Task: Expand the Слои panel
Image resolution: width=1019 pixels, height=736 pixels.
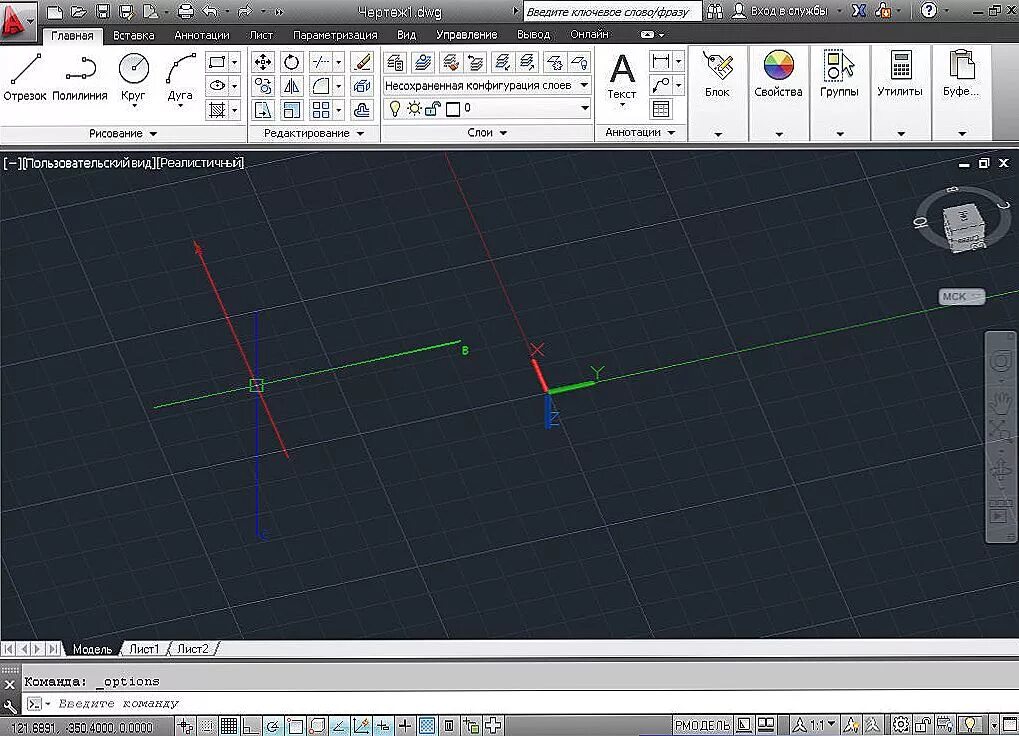Action: point(487,133)
